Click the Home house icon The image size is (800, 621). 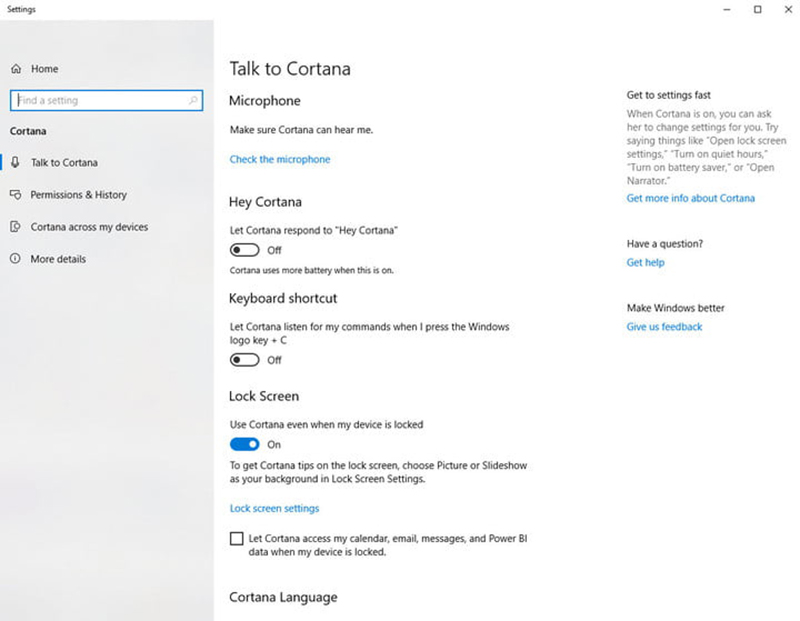[x=16, y=68]
